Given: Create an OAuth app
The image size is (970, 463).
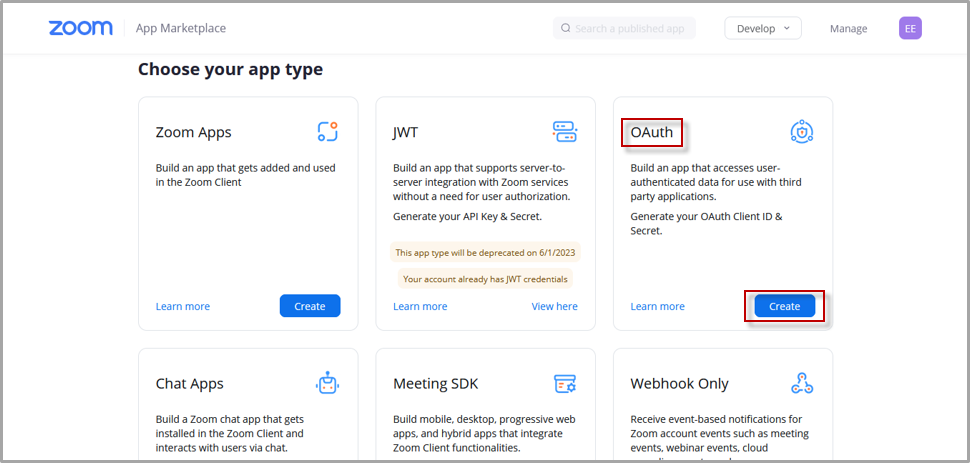Looking at the screenshot, I should point(784,306).
